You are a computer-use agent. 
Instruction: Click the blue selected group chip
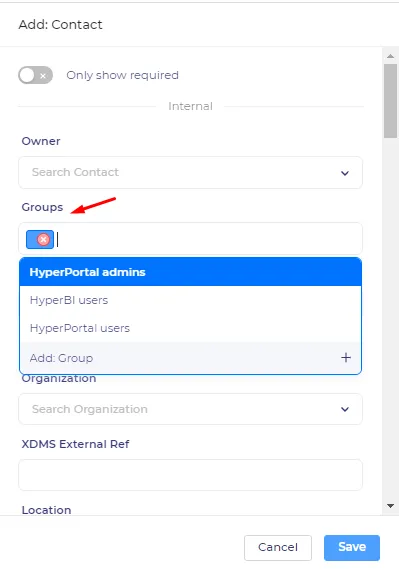point(40,240)
